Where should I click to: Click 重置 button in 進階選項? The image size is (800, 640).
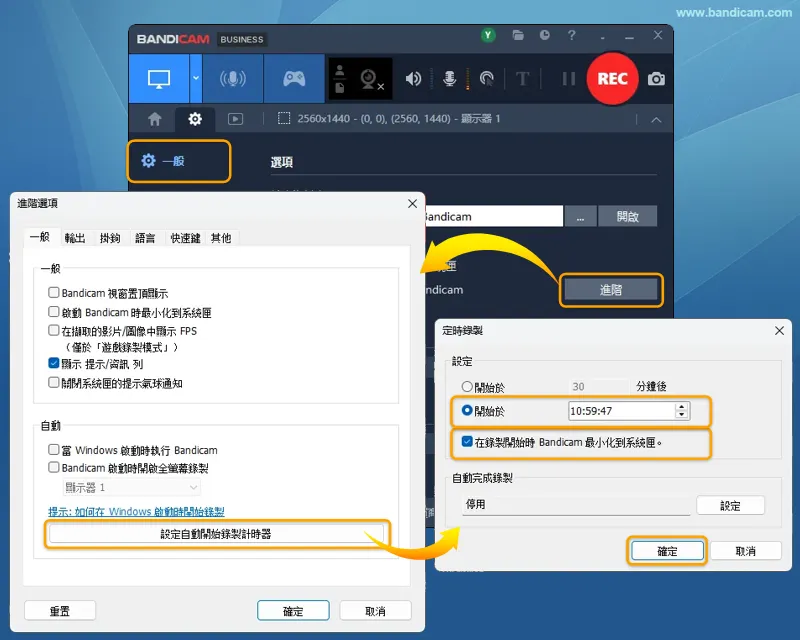coord(60,611)
